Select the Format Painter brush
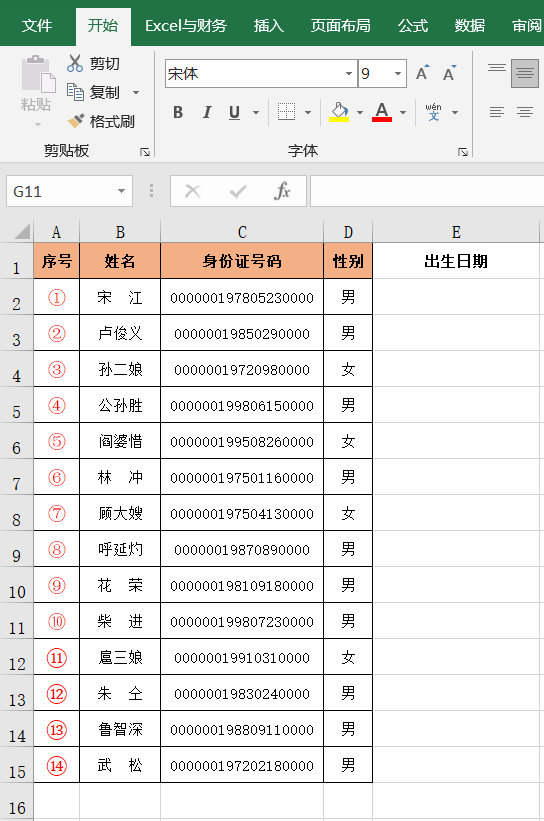This screenshot has height=821, width=544. (x=75, y=121)
